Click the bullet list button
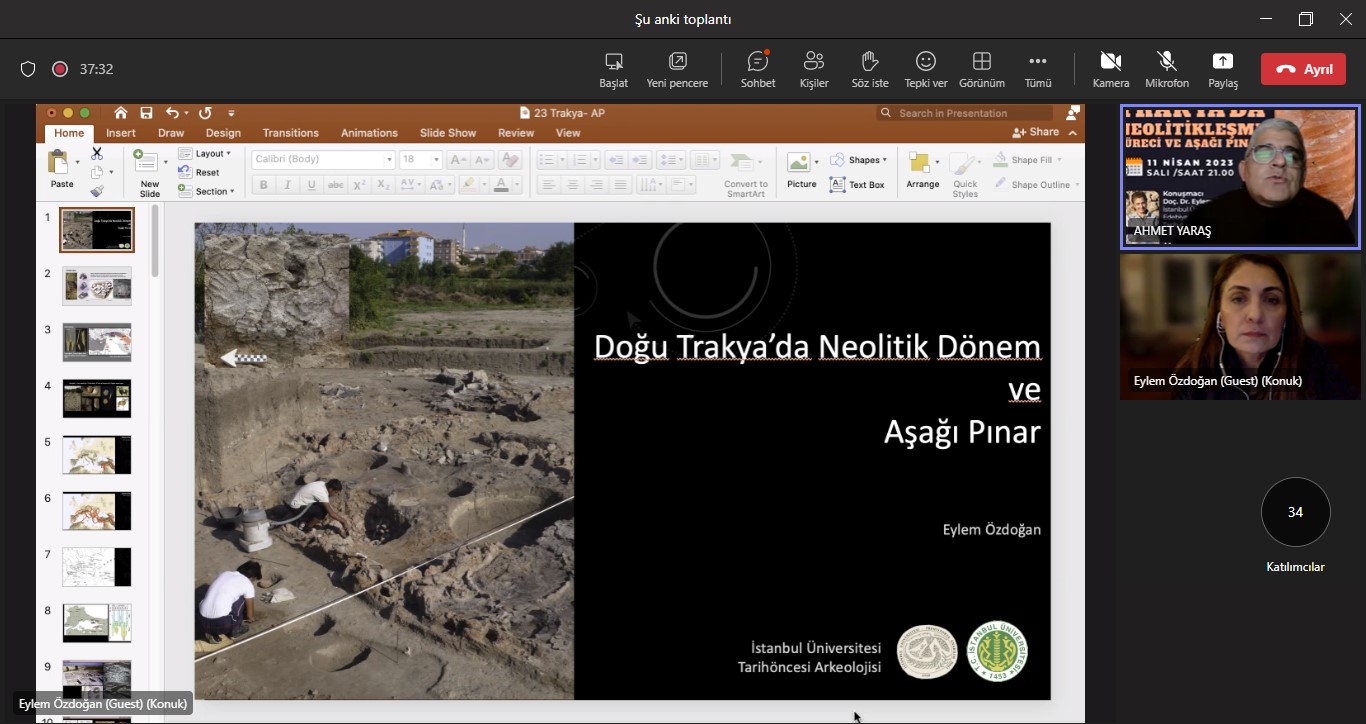Image resolution: width=1366 pixels, height=724 pixels. (x=546, y=160)
